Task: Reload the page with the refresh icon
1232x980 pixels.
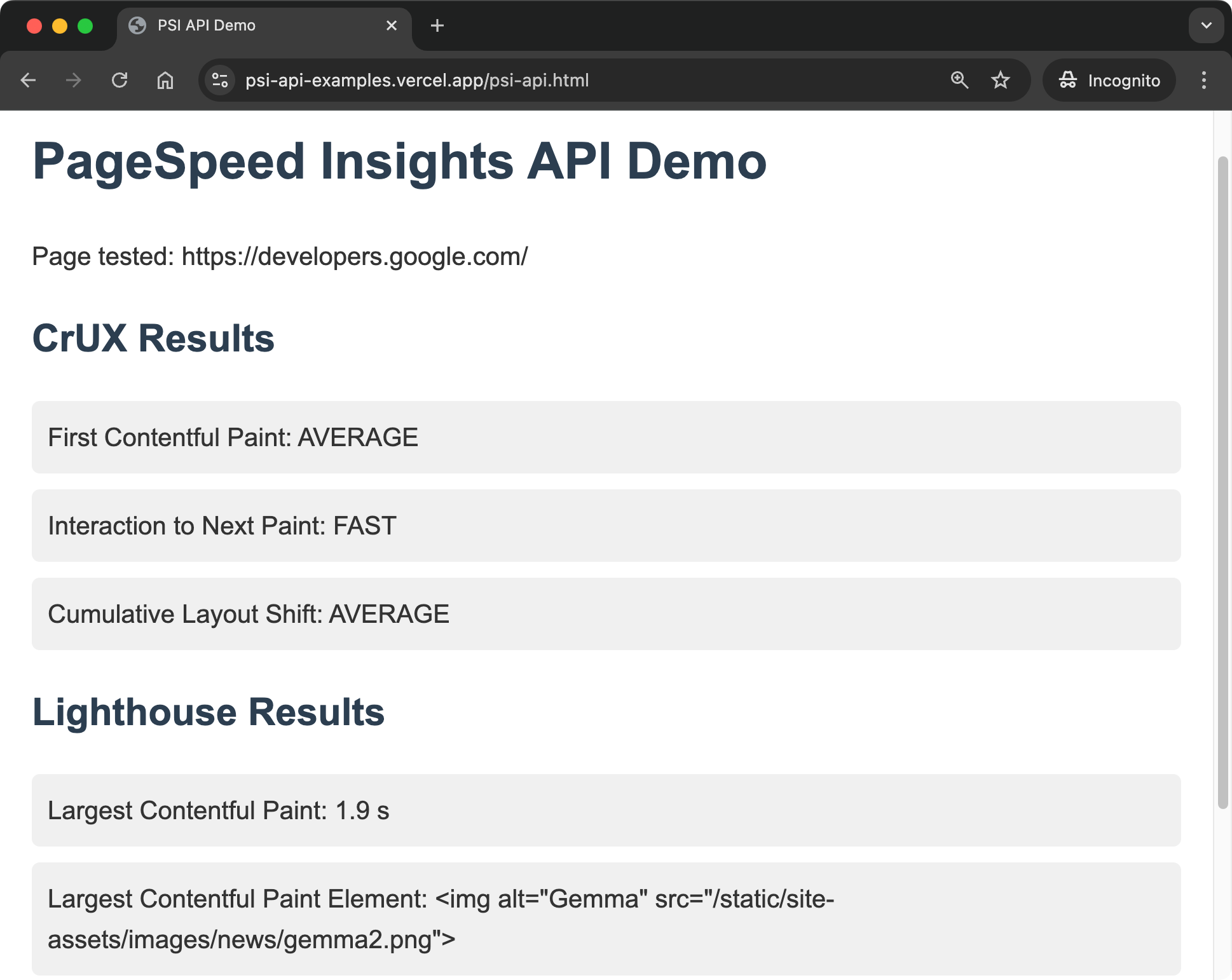Action: (120, 80)
